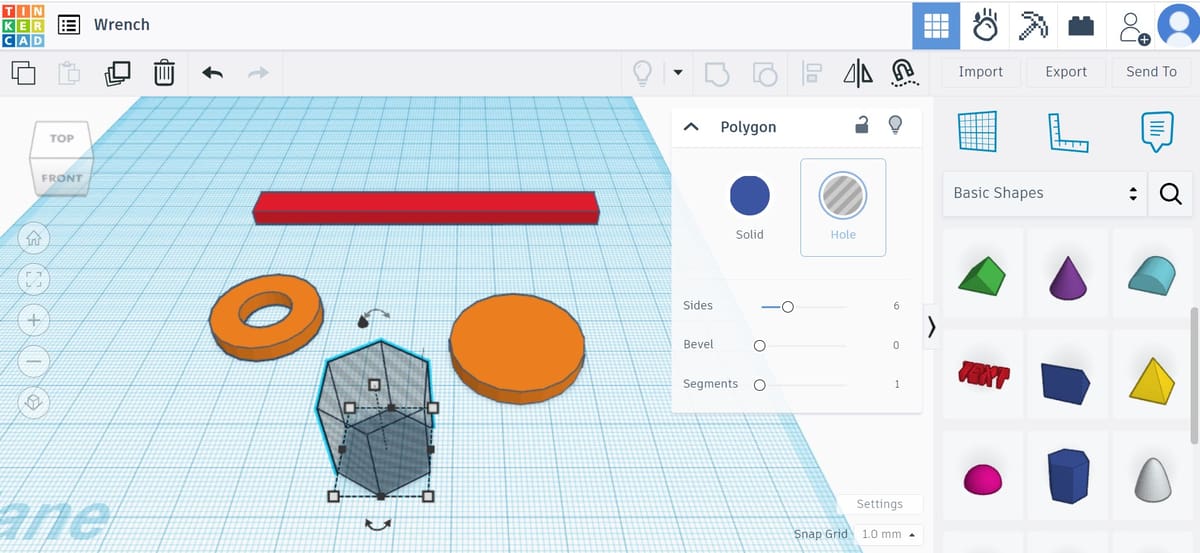The height and width of the screenshot is (553, 1200).
Task: Show all hidden objects lightbulb
Action: click(642, 72)
